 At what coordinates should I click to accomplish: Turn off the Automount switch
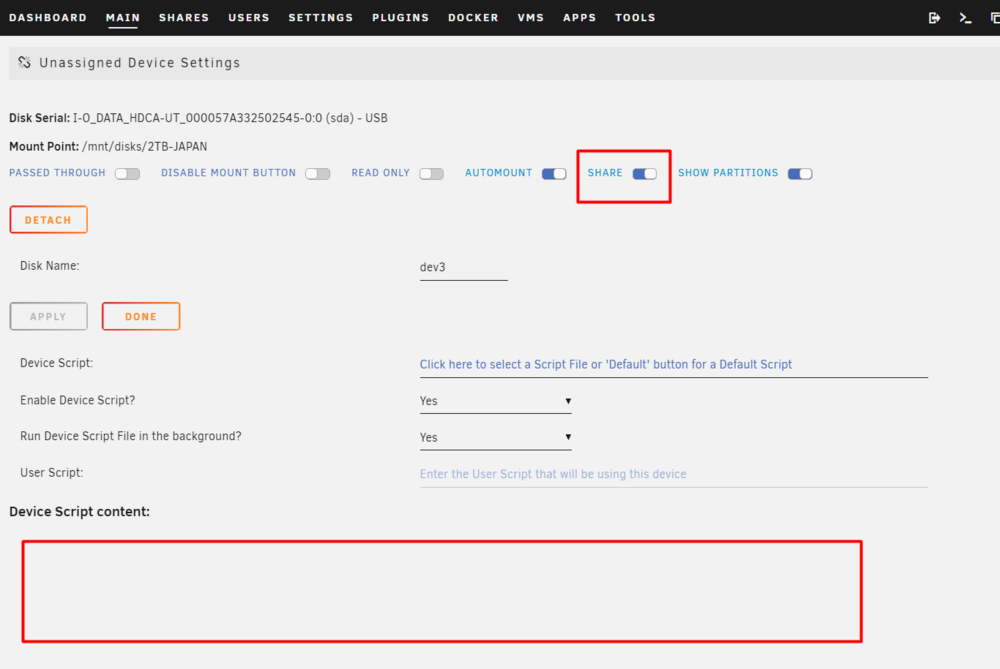(x=554, y=173)
